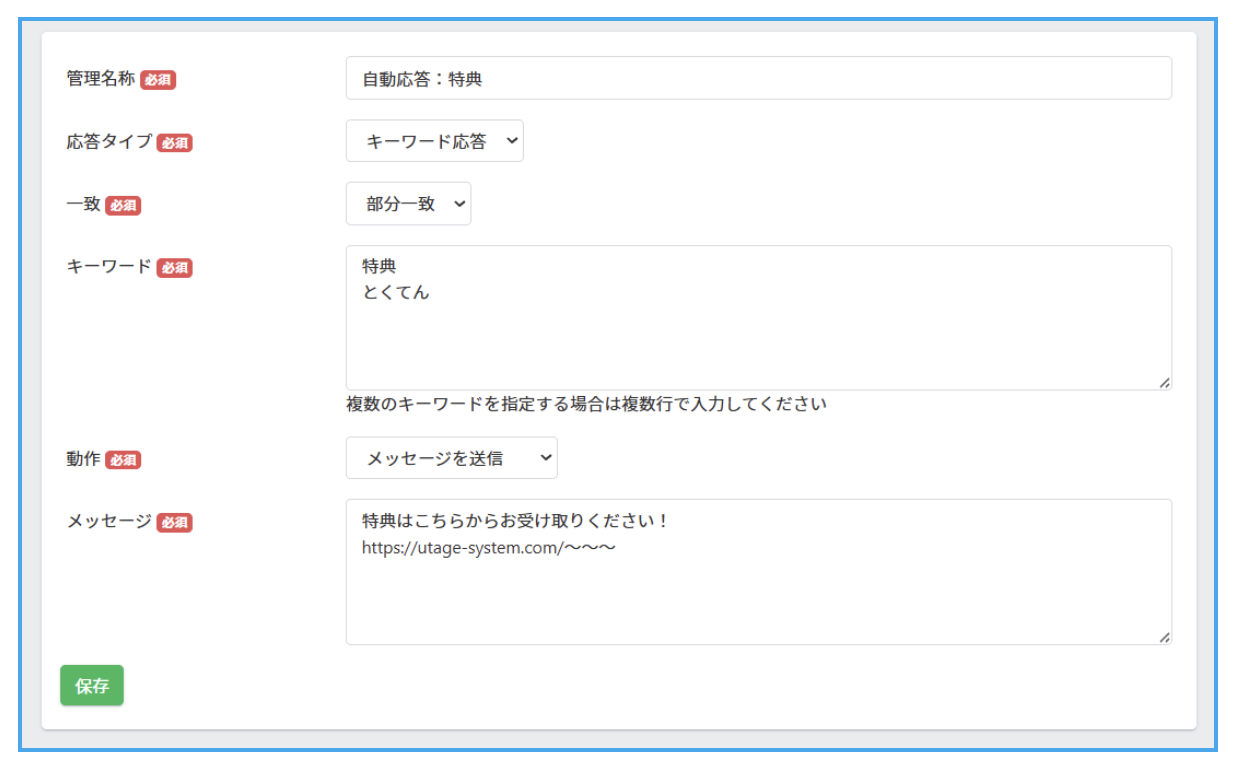Focus the キーワード textarea
The height and width of the screenshot is (776, 1248).
(758, 340)
